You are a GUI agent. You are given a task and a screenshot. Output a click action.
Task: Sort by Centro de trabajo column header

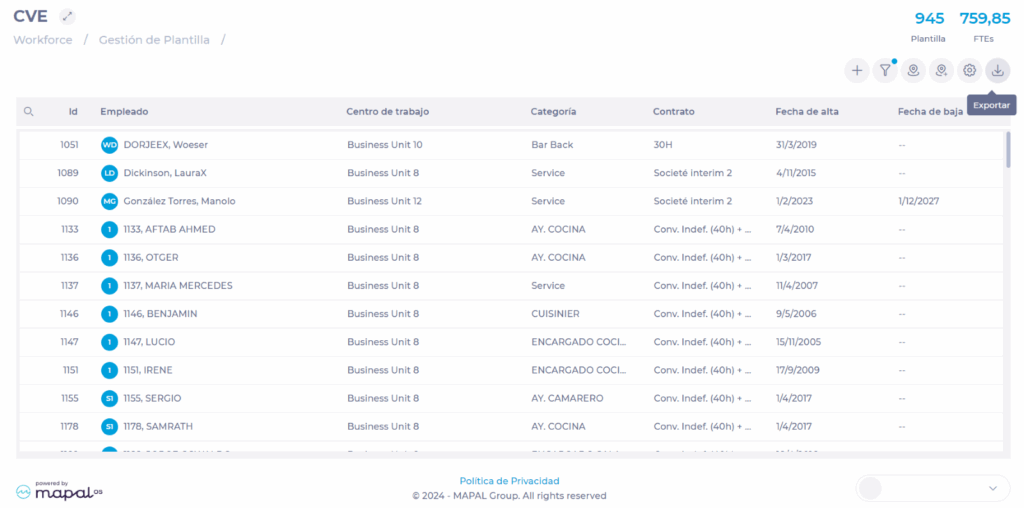(387, 112)
